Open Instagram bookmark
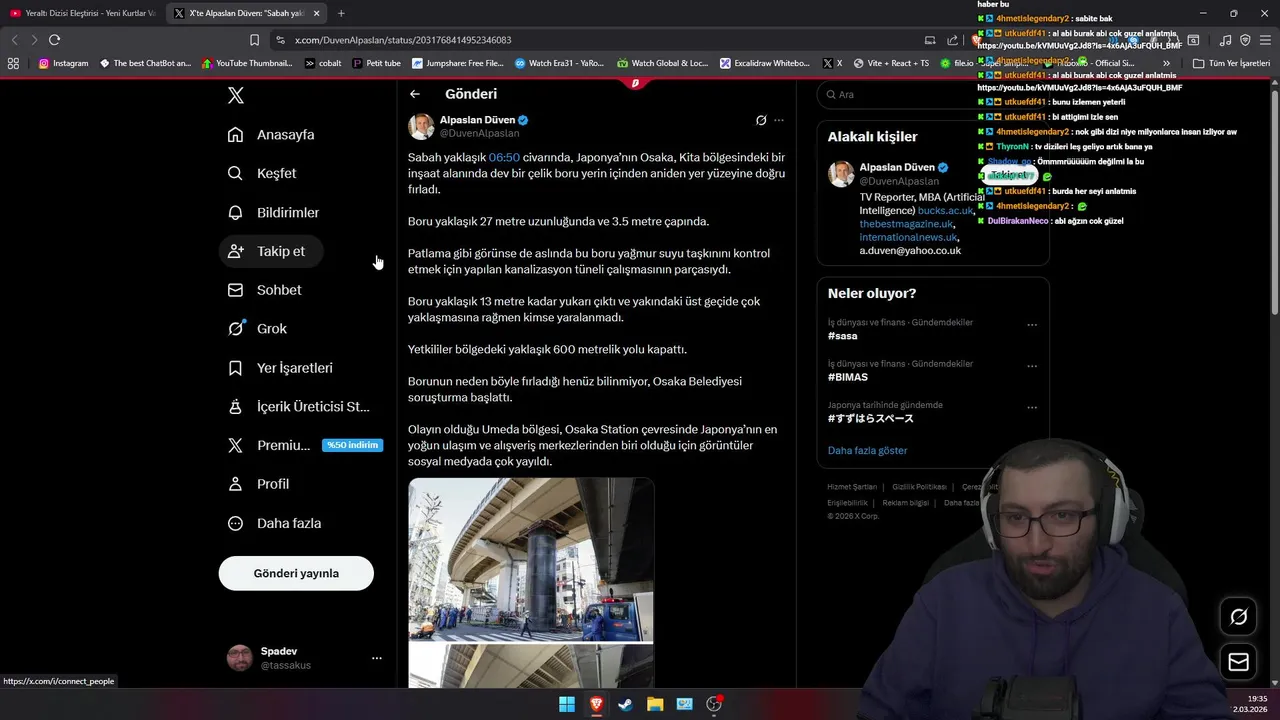Image resolution: width=1280 pixels, height=720 pixels. 63,63
